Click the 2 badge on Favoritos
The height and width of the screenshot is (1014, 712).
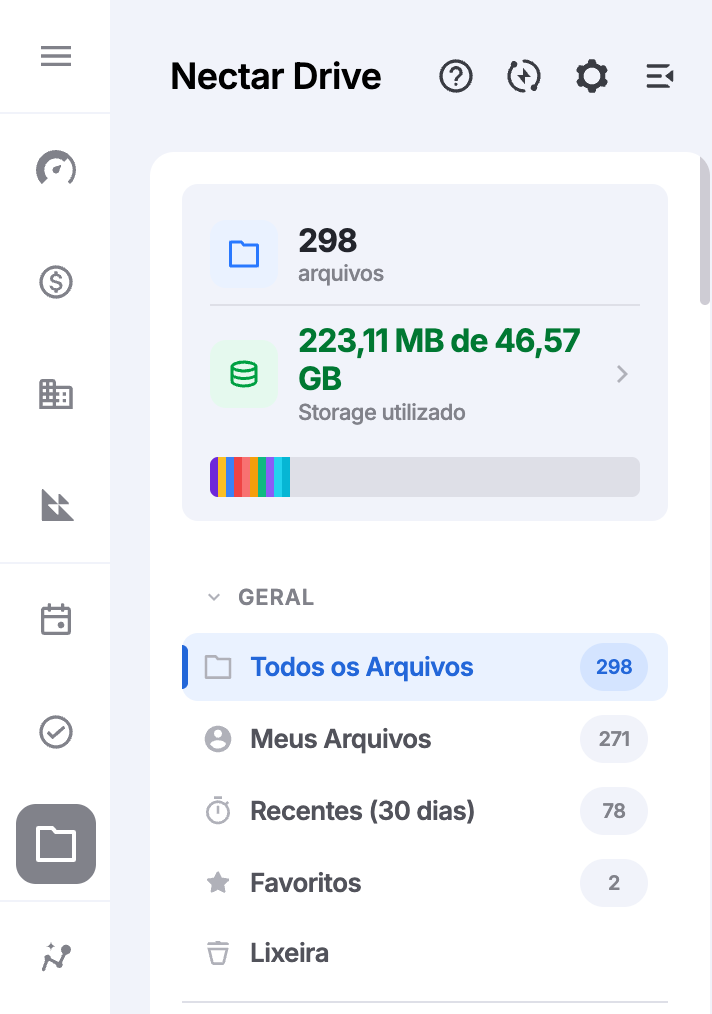[614, 882]
